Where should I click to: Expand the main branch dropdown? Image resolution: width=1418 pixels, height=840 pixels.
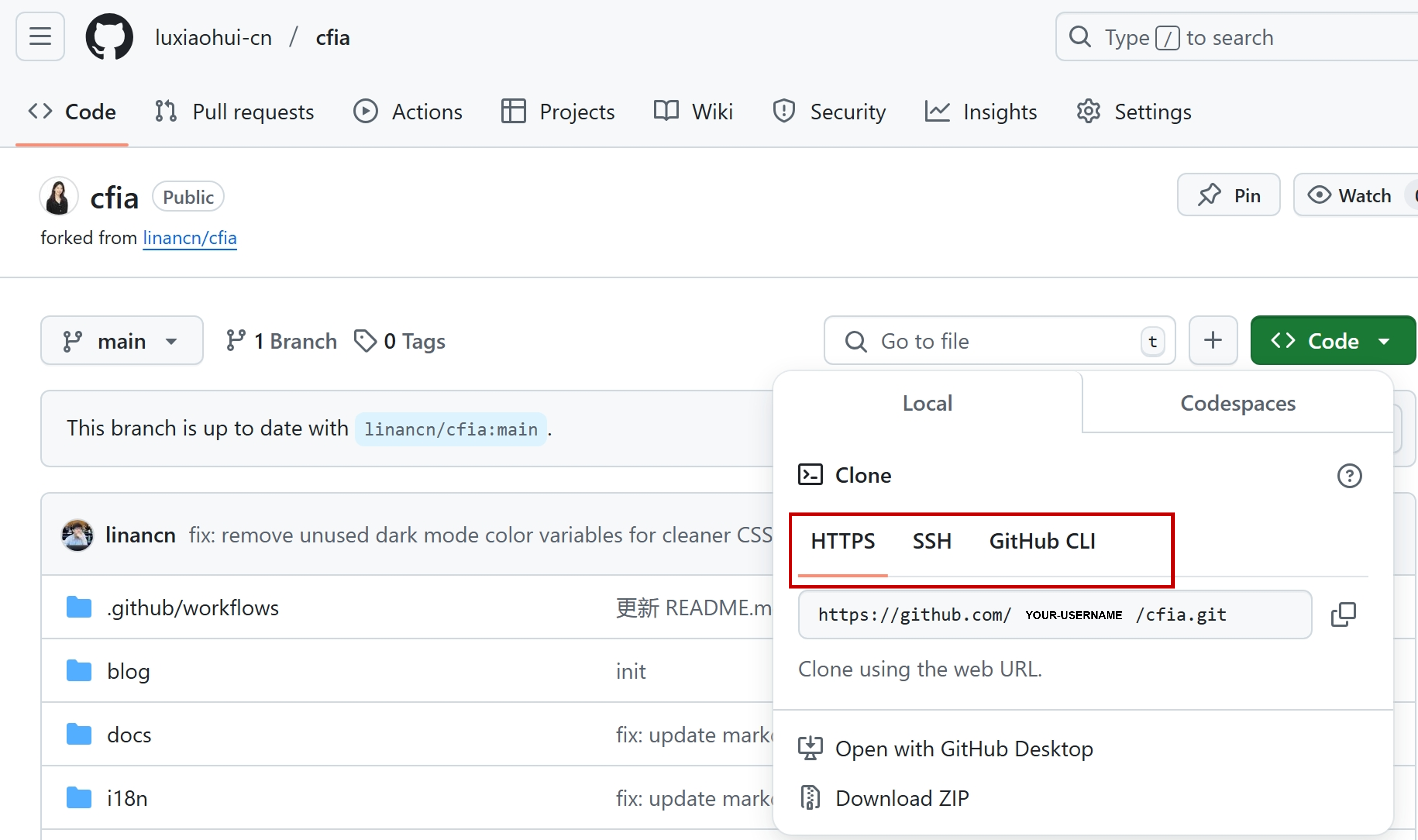click(x=122, y=341)
